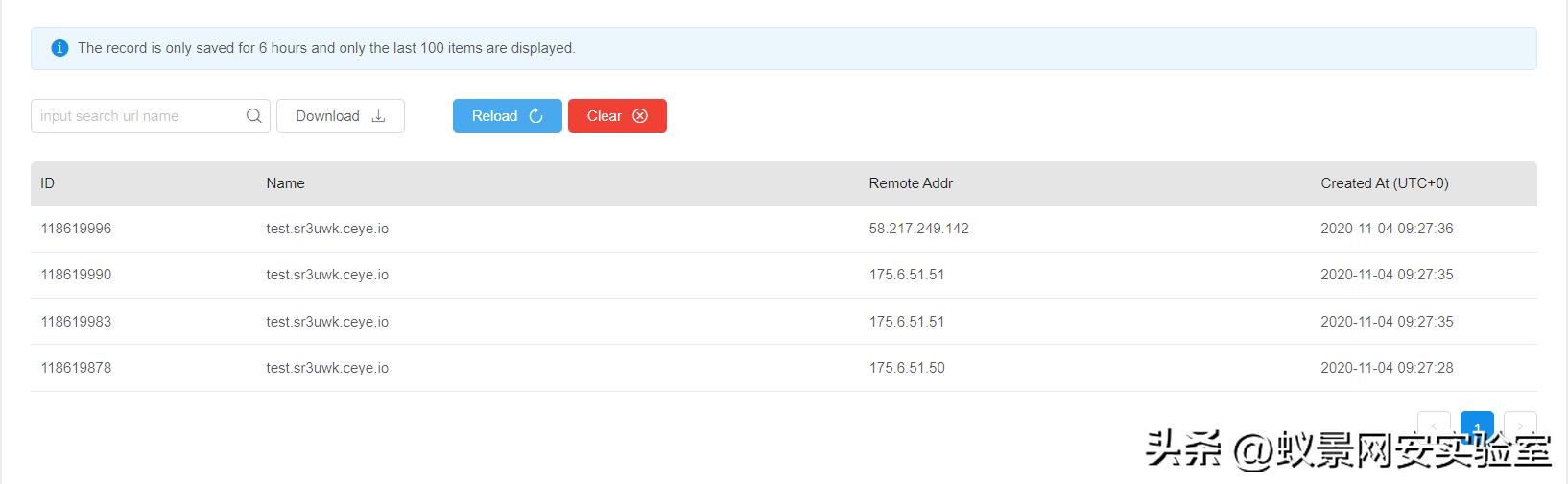Viewport: 1568px width, 484px height.
Task: Click the Remote Addr column header
Action: 911,183
